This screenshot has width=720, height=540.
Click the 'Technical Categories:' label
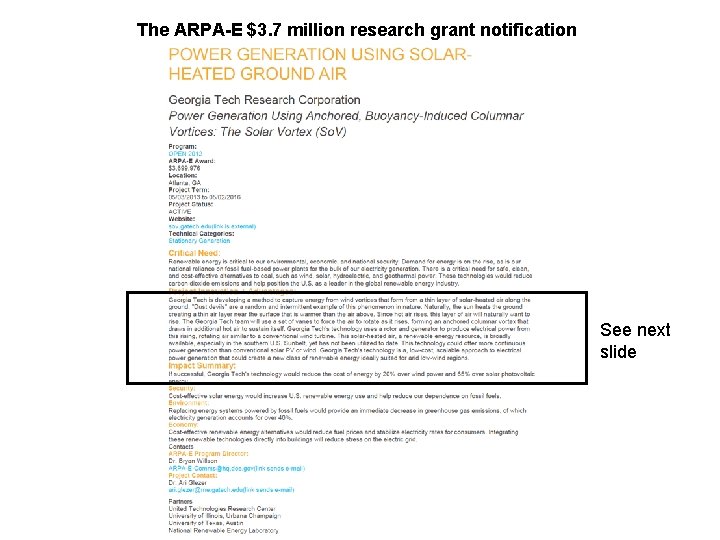(201, 233)
